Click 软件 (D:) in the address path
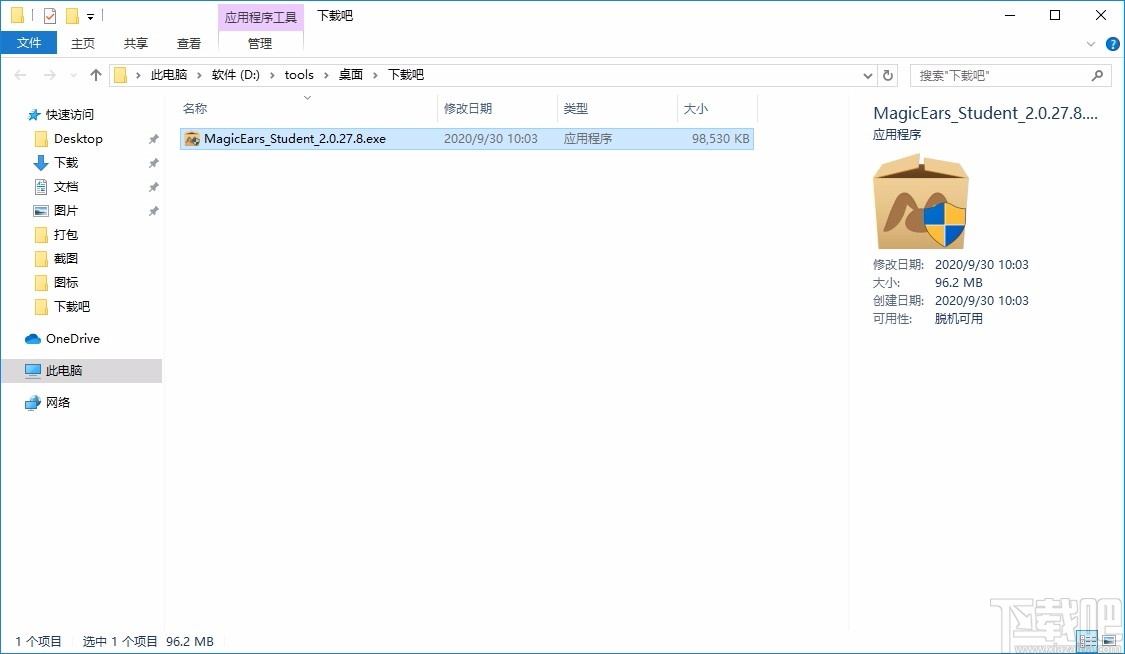The width and height of the screenshot is (1125, 654). click(x=235, y=75)
